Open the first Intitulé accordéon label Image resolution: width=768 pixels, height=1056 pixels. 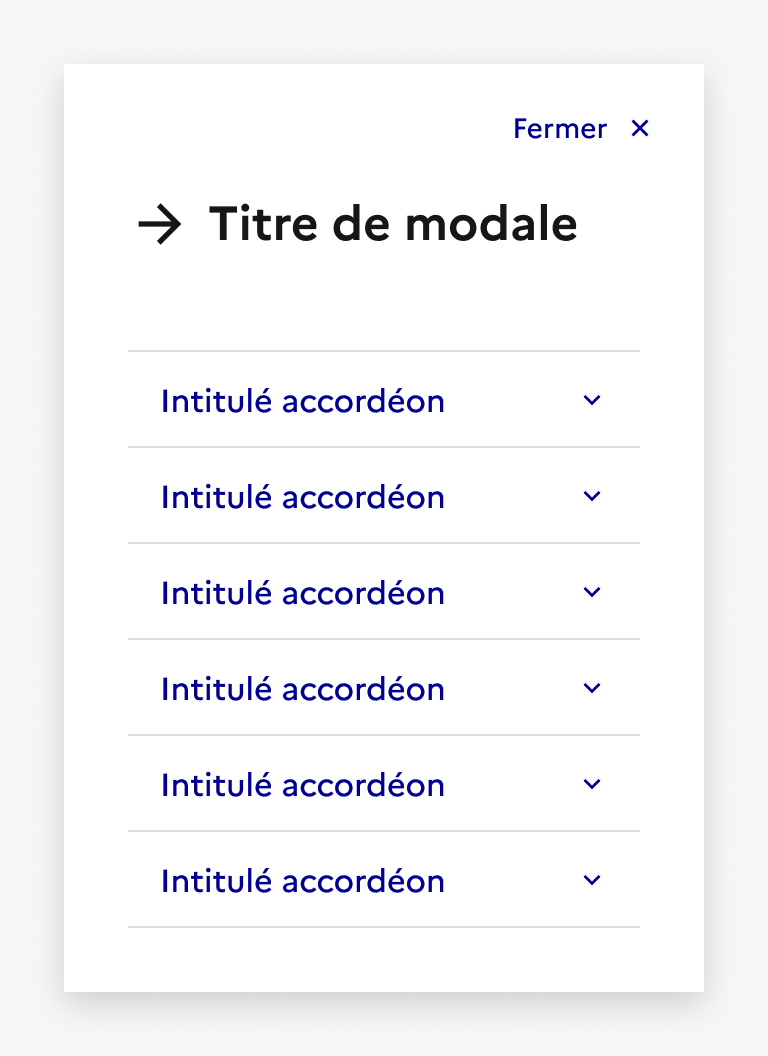click(302, 401)
